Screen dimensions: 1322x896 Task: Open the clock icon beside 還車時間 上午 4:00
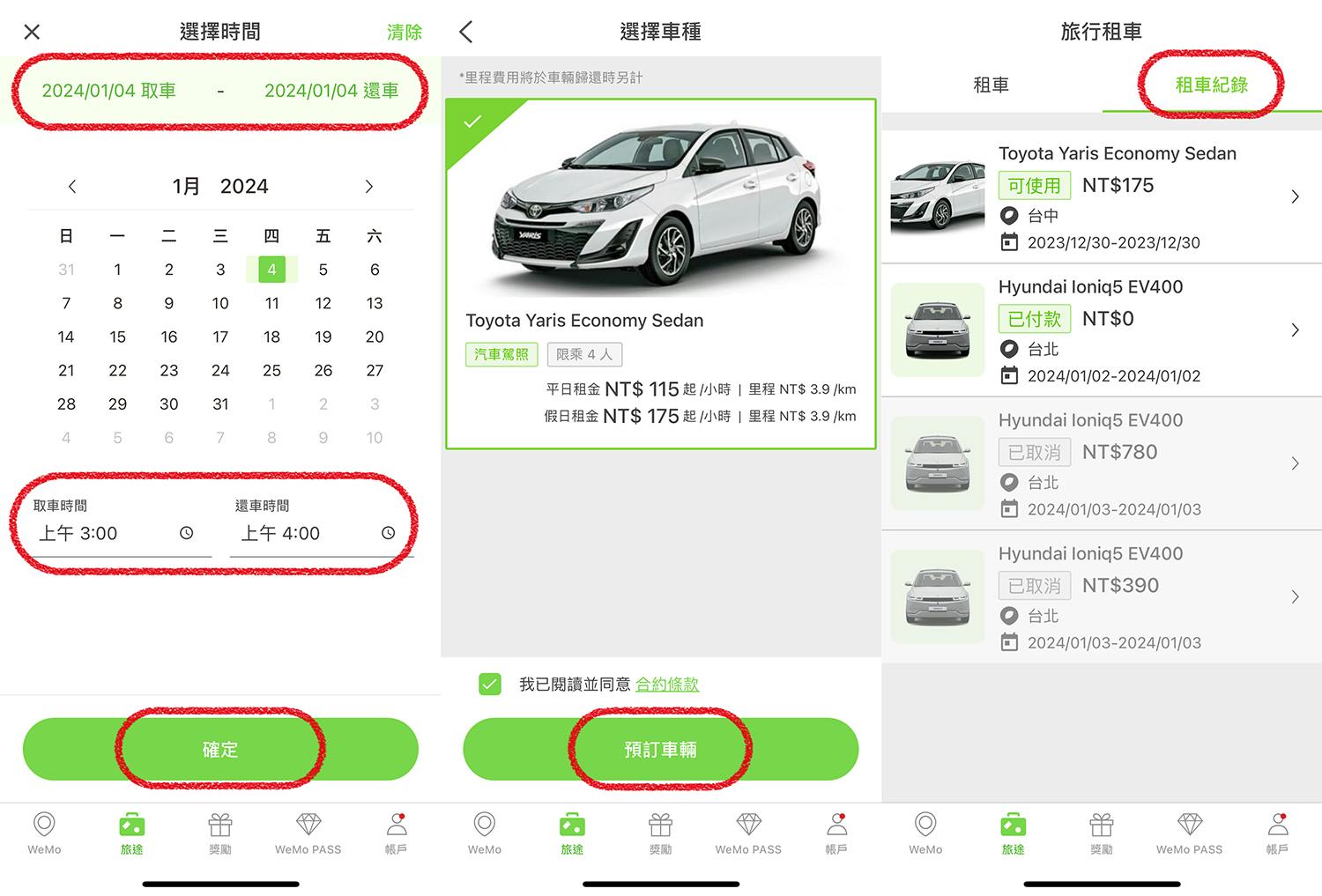tap(388, 533)
